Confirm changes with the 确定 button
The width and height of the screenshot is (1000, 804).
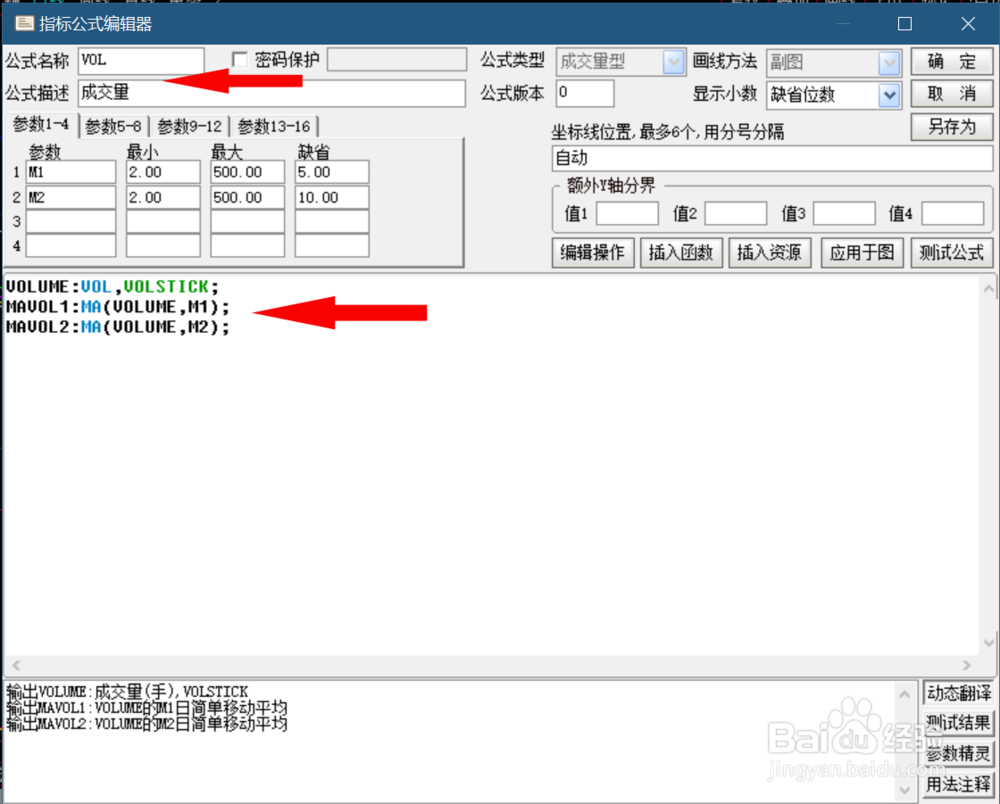pyautogui.click(x=951, y=61)
